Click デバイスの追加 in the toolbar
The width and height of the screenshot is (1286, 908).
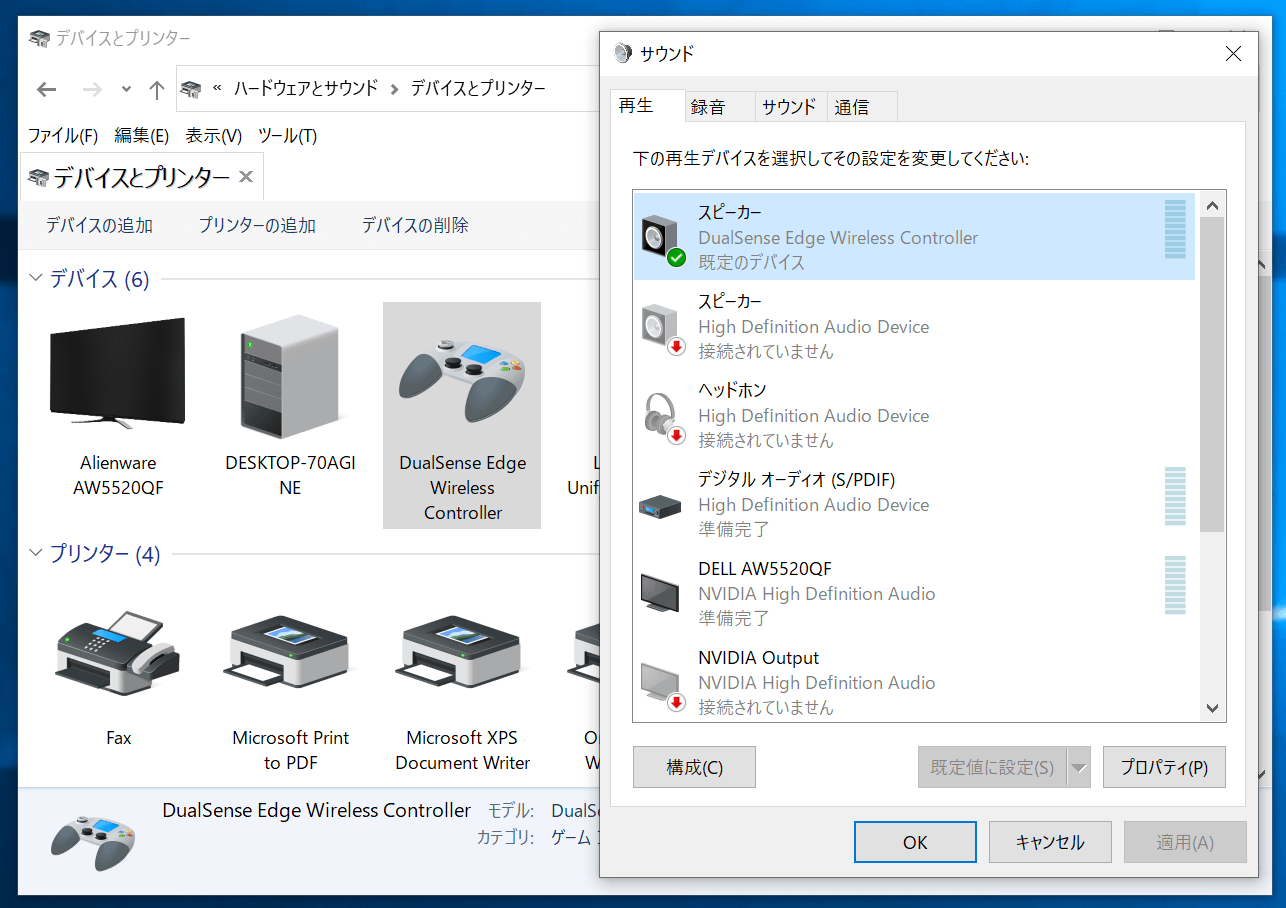pos(99,225)
